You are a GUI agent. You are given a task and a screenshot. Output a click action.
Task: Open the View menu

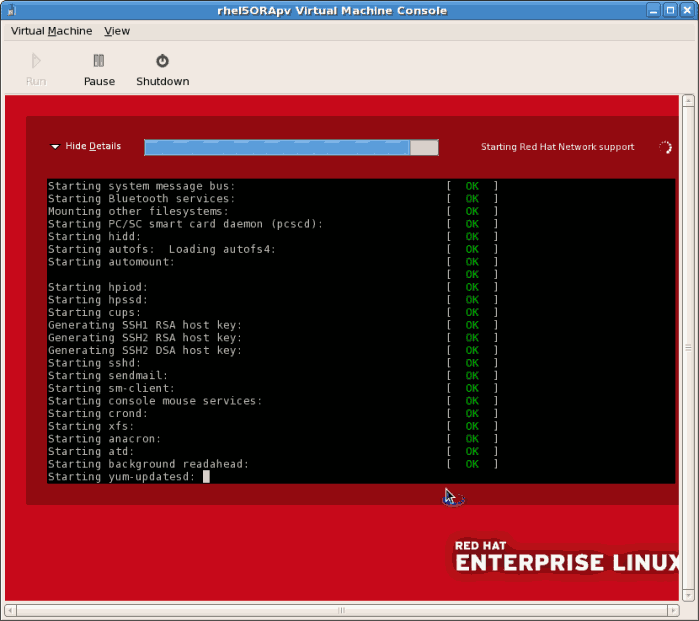117,31
